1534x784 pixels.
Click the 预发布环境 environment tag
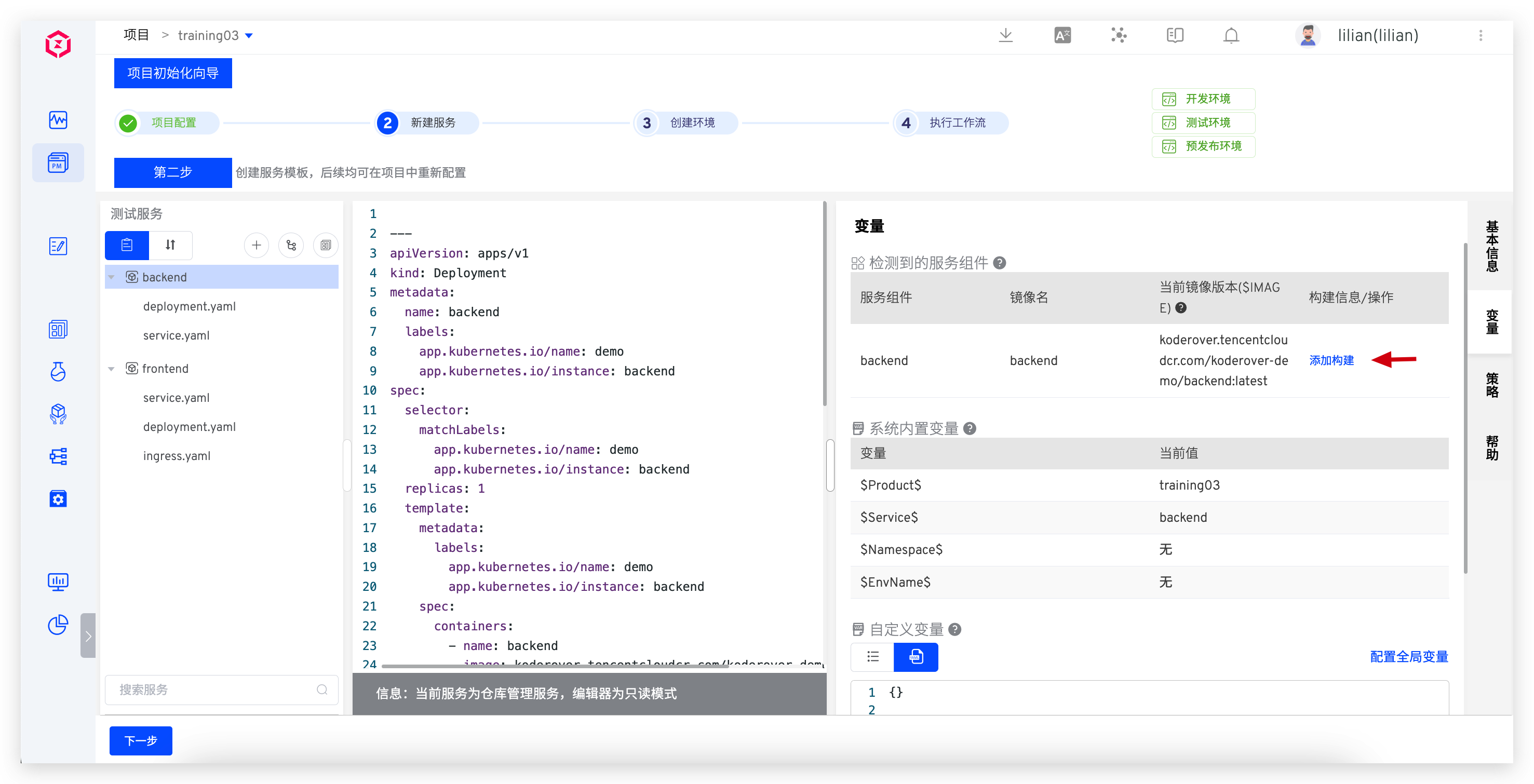tap(1204, 146)
